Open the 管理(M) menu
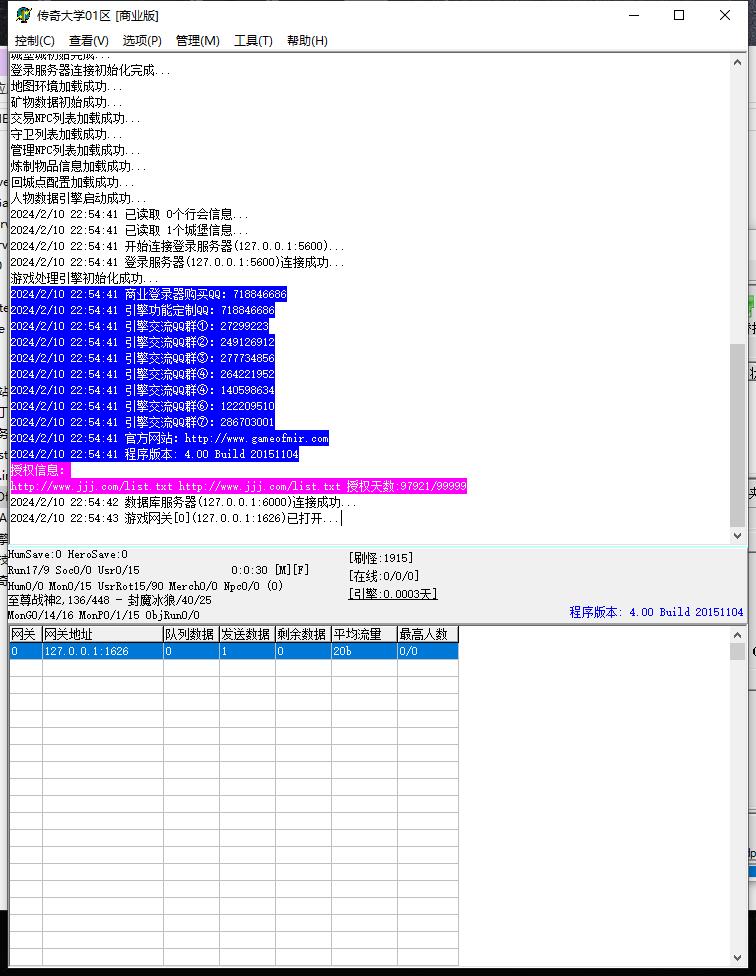 click(197, 40)
